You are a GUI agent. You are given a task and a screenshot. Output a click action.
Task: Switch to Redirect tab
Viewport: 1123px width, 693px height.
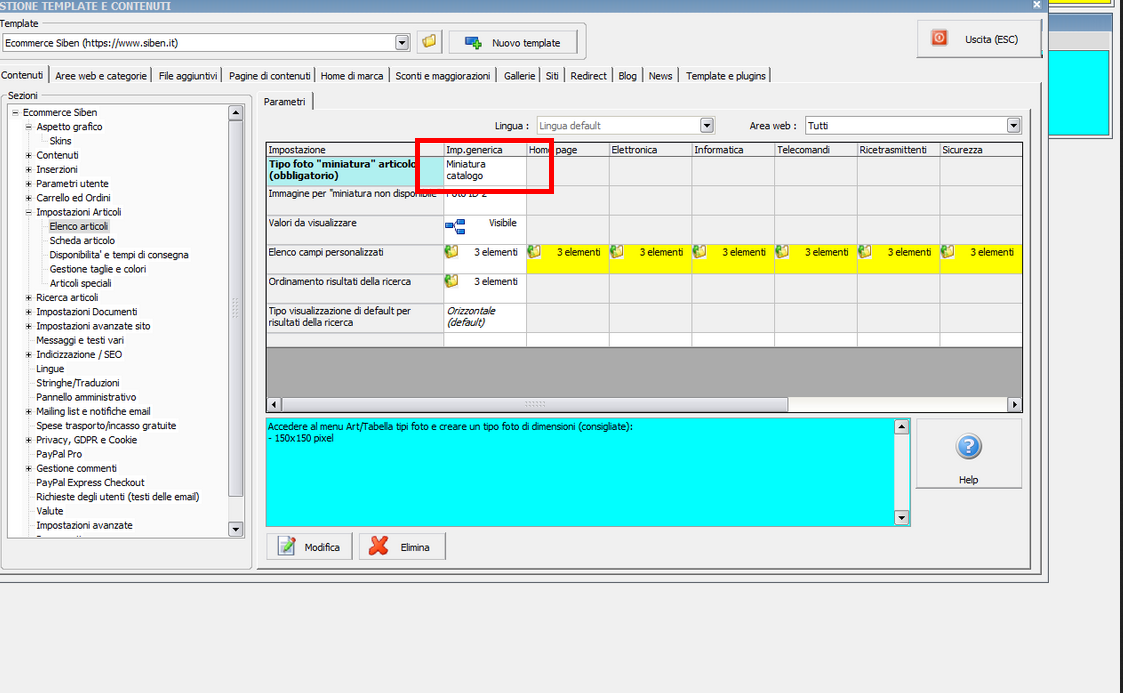[x=588, y=76]
